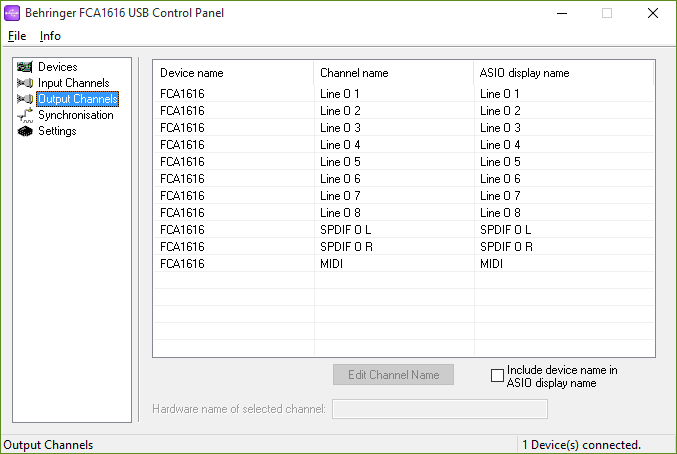Click the Synchronisation icon in sidebar
Image resolution: width=677 pixels, height=454 pixels.
pos(25,115)
